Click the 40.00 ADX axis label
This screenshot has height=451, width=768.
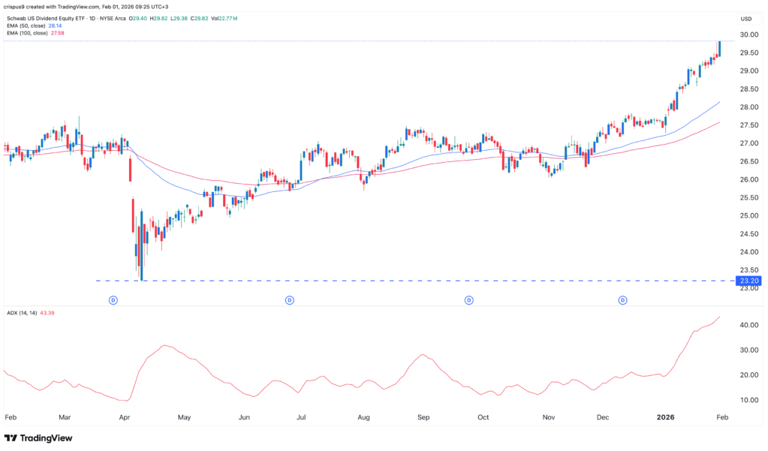pos(749,325)
